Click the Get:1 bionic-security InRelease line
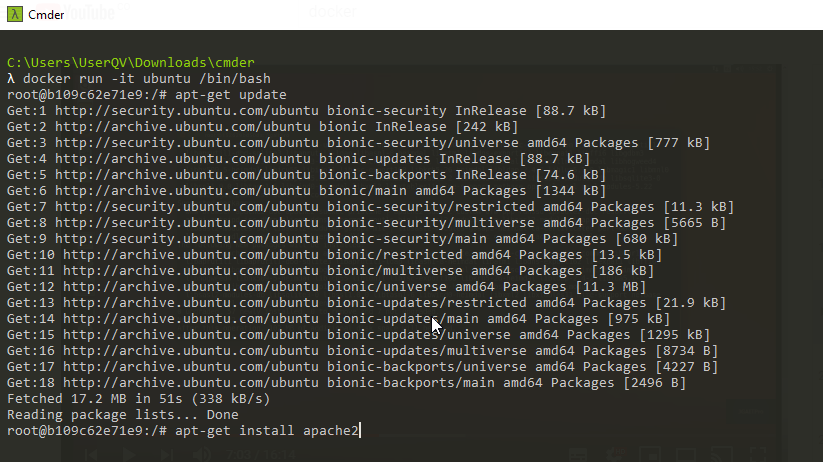The width and height of the screenshot is (823, 462). tap(306, 111)
